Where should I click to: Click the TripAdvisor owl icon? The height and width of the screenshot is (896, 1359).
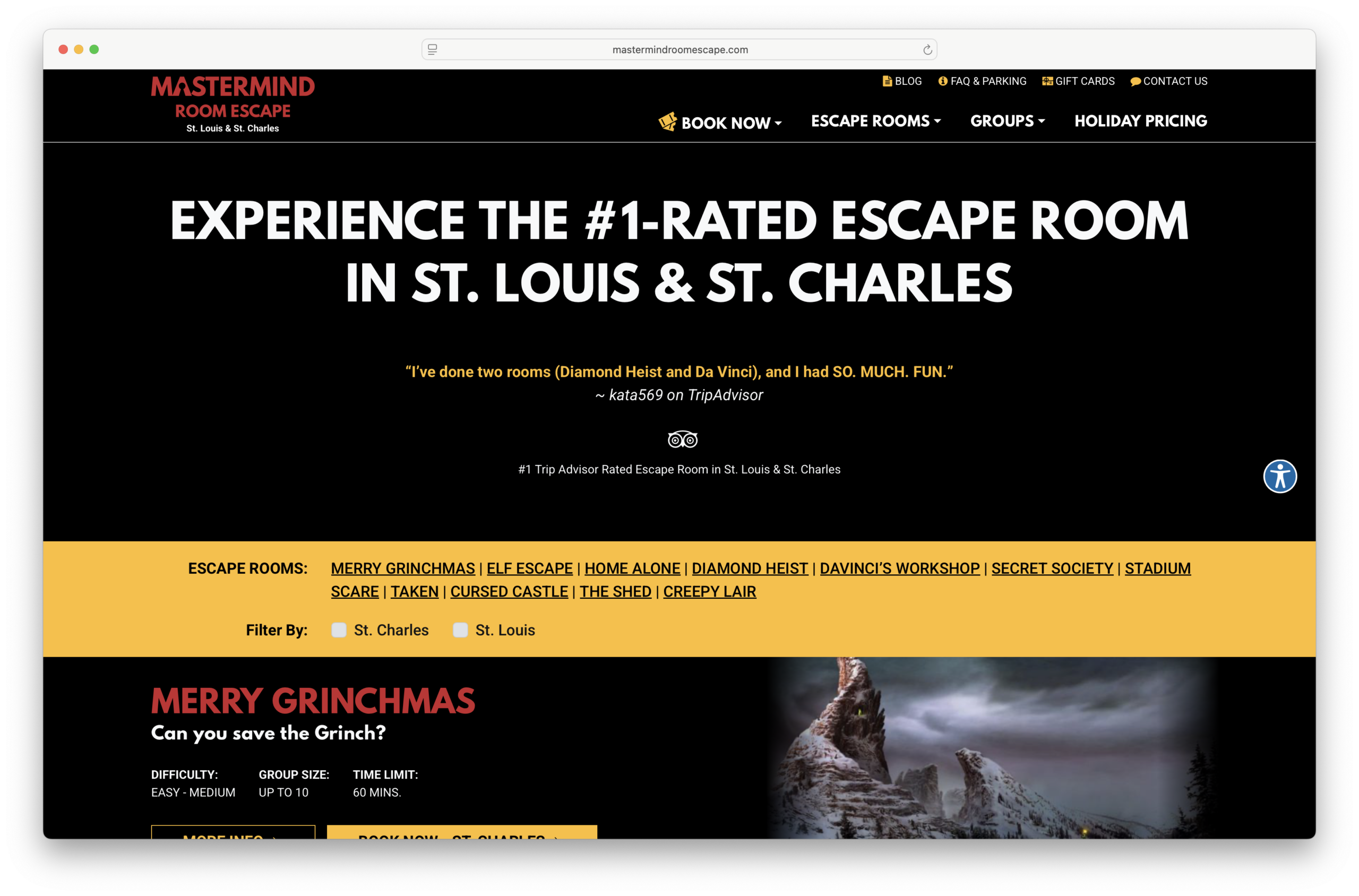(682, 439)
